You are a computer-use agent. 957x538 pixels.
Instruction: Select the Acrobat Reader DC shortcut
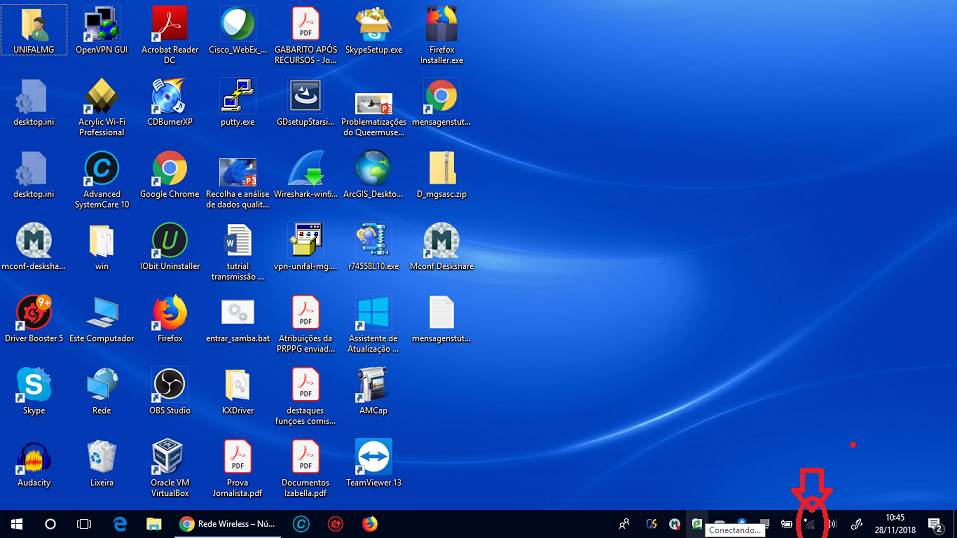[x=170, y=34]
